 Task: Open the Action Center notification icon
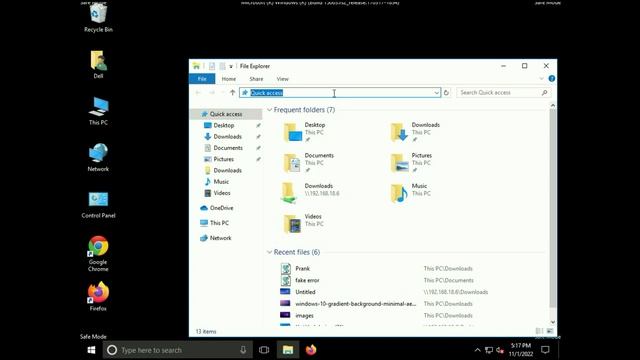[545, 350]
